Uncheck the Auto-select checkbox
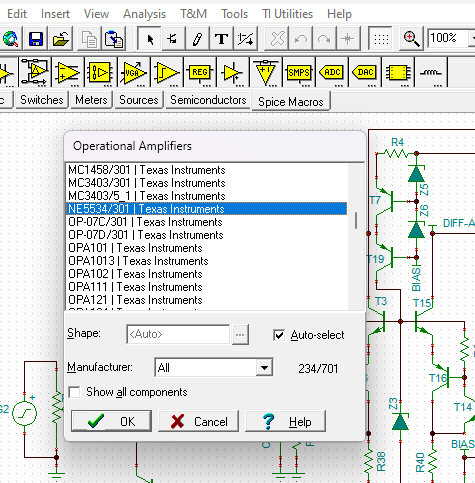 (279, 335)
